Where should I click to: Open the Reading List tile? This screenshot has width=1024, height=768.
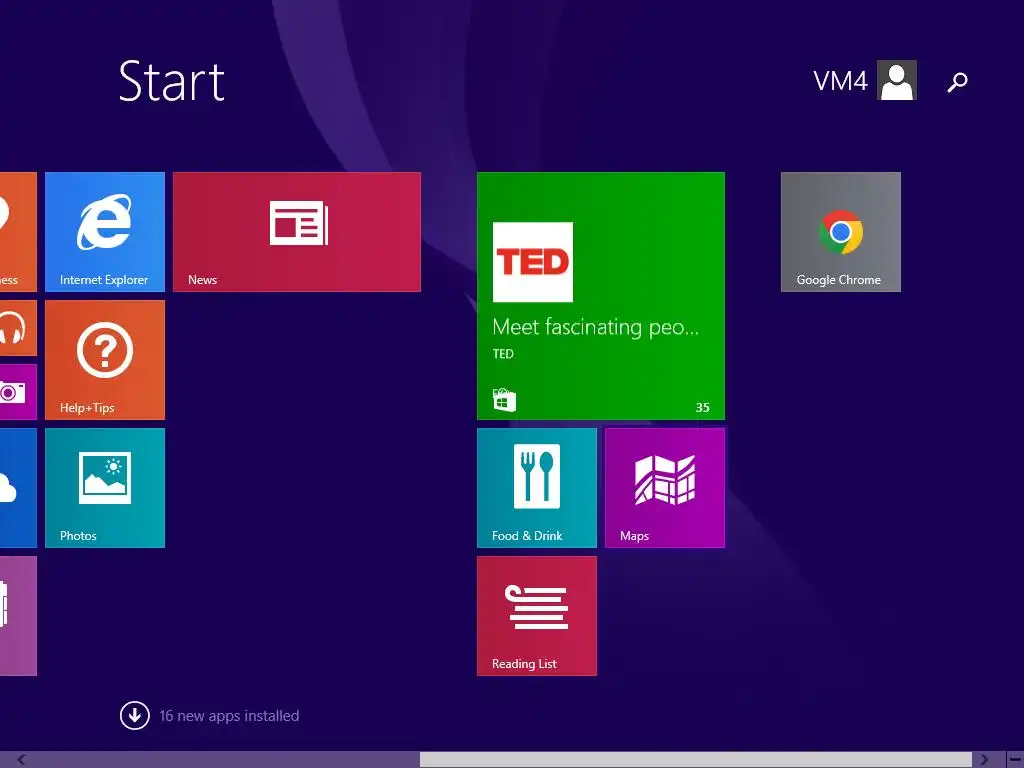pyautogui.click(x=537, y=616)
